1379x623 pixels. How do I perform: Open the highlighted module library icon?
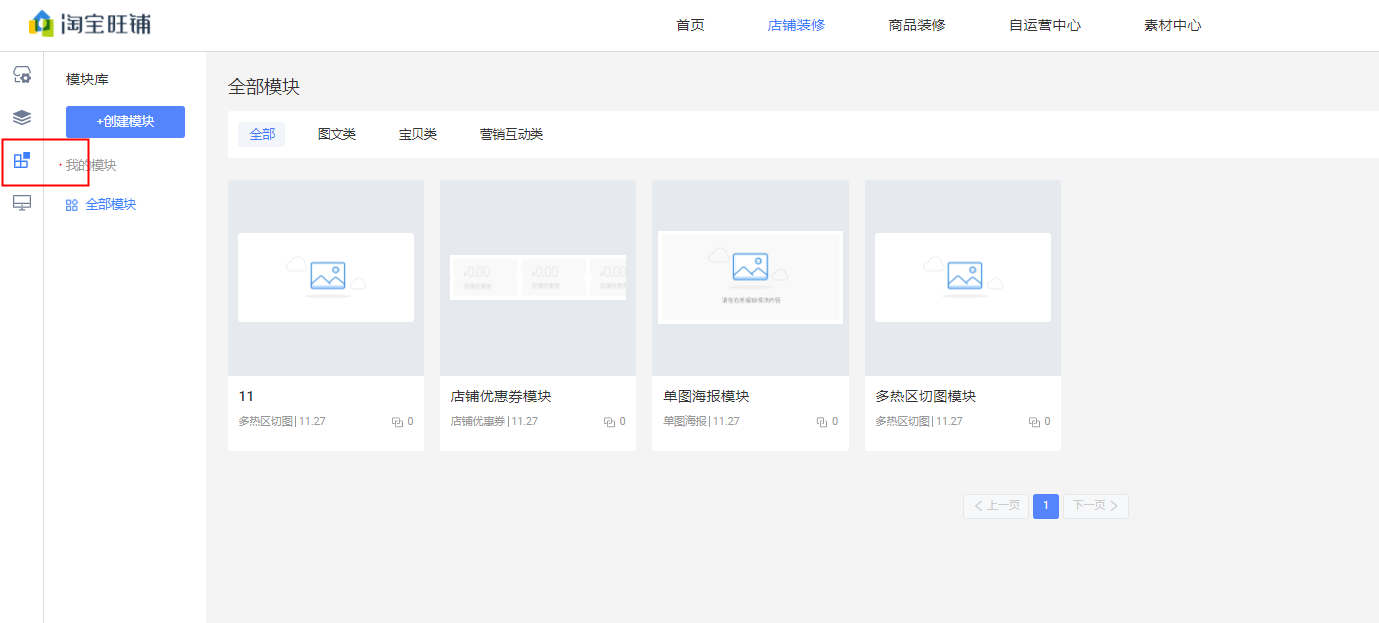(x=21, y=160)
